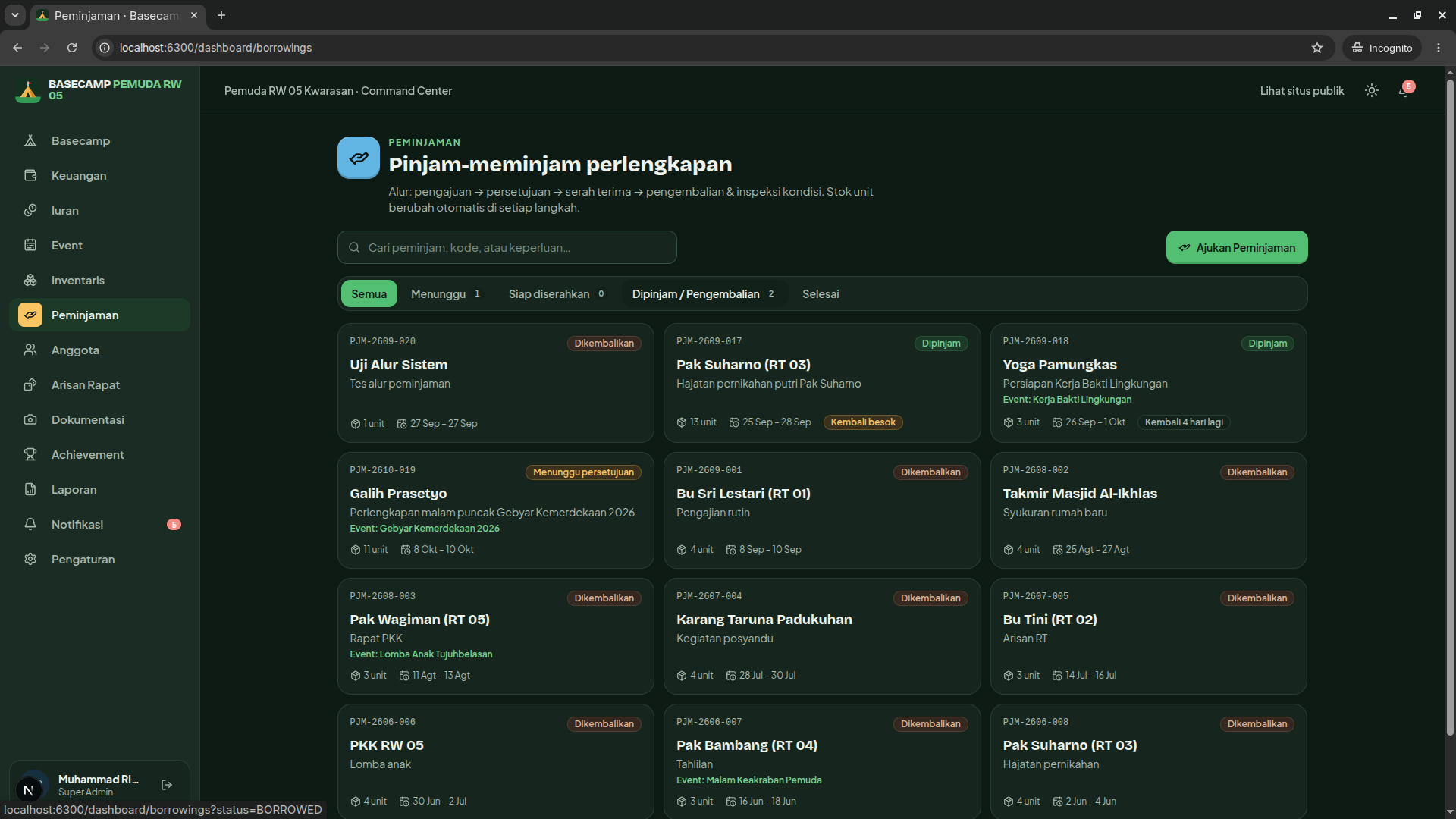Image resolution: width=1456 pixels, height=819 pixels.
Task: Open Pengaturan gear icon in sidebar
Action: [30, 560]
